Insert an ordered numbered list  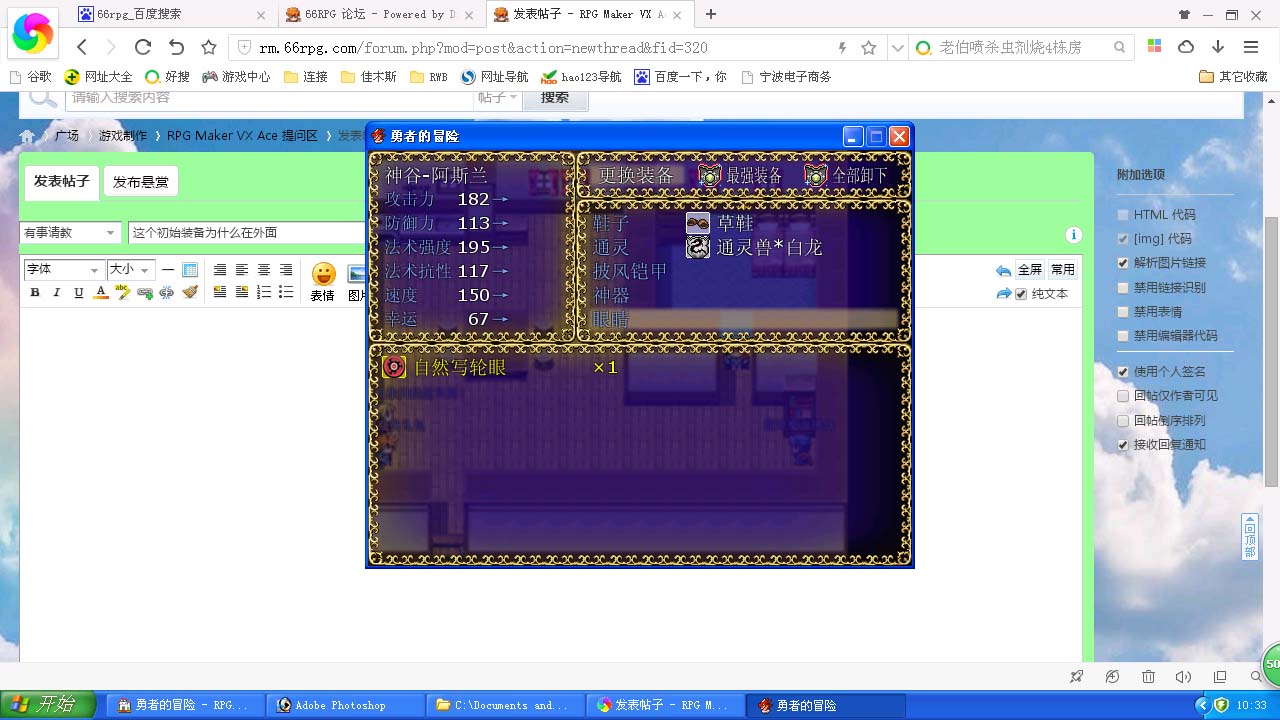pyautogui.click(x=264, y=293)
